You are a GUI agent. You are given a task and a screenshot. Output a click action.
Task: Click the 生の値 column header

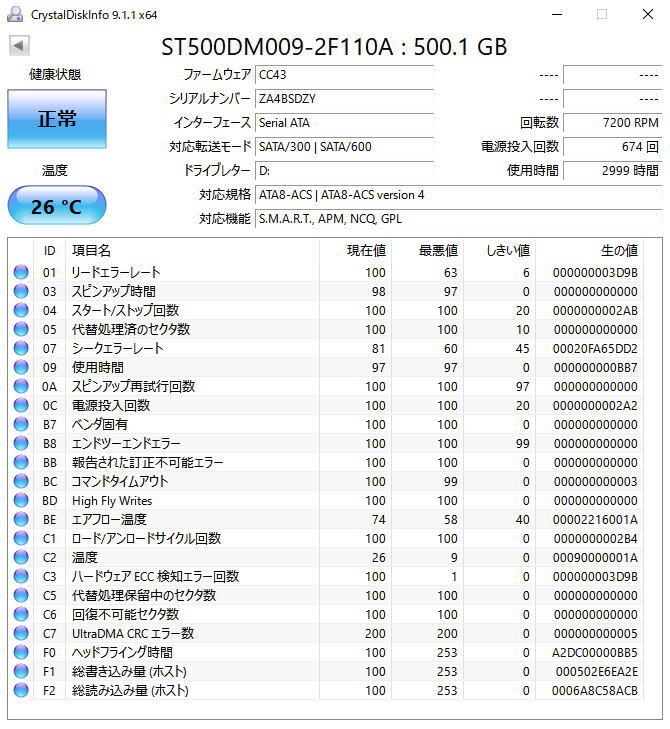[590, 251]
